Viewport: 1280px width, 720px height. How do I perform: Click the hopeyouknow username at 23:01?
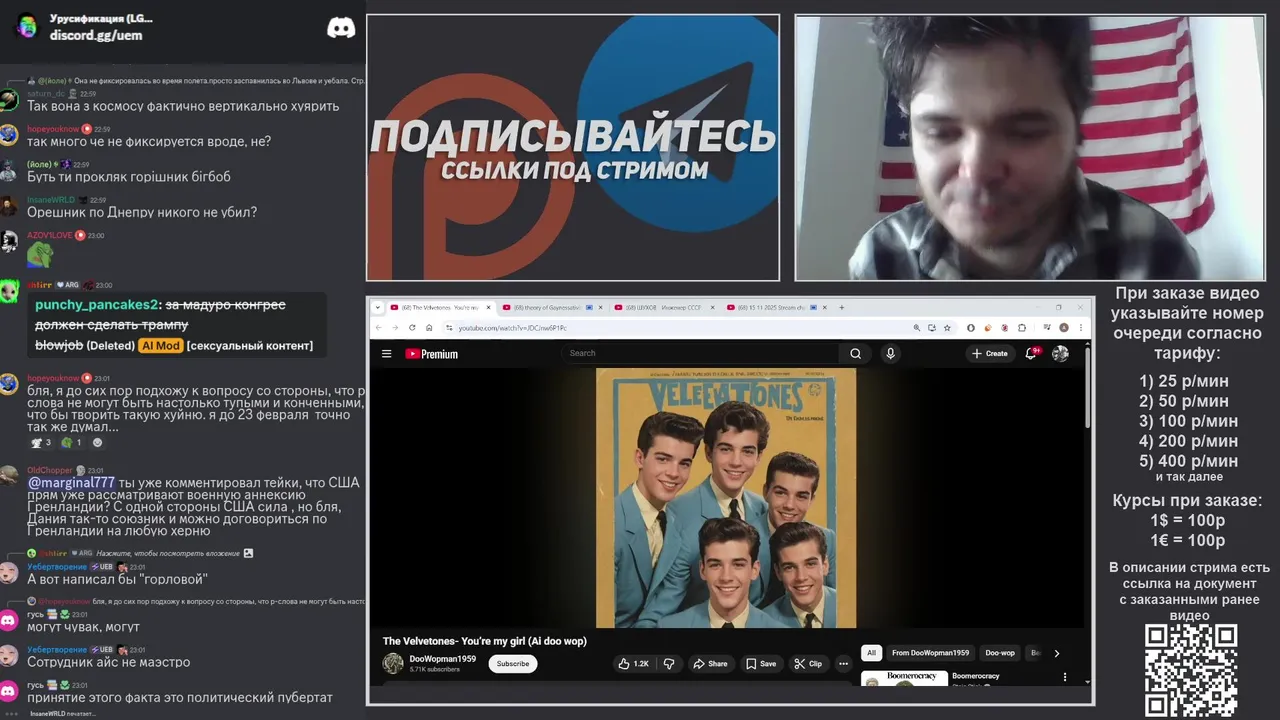(53, 378)
